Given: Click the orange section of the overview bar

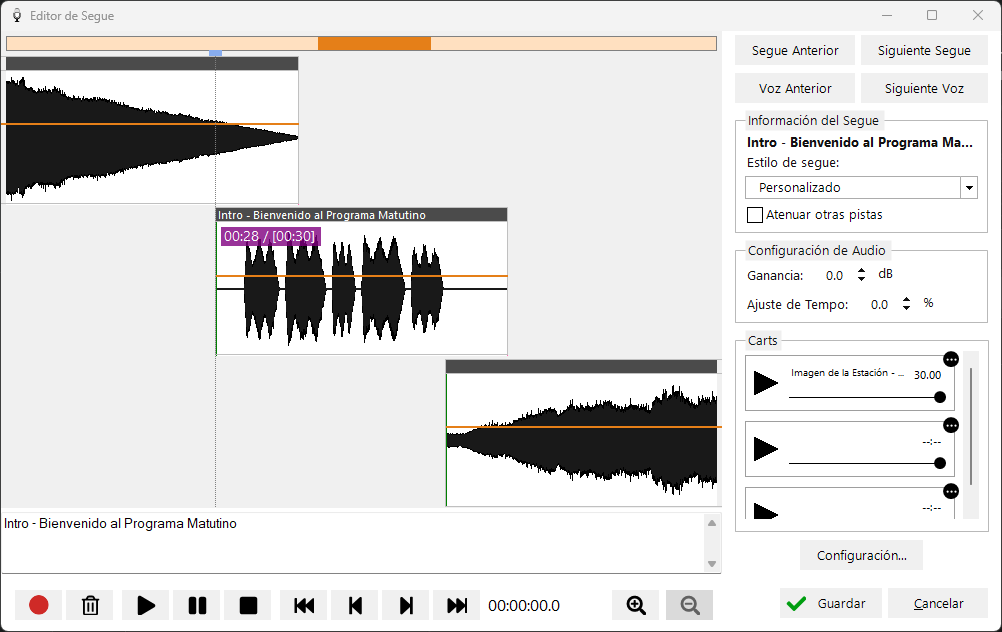Looking at the screenshot, I should click(374, 43).
